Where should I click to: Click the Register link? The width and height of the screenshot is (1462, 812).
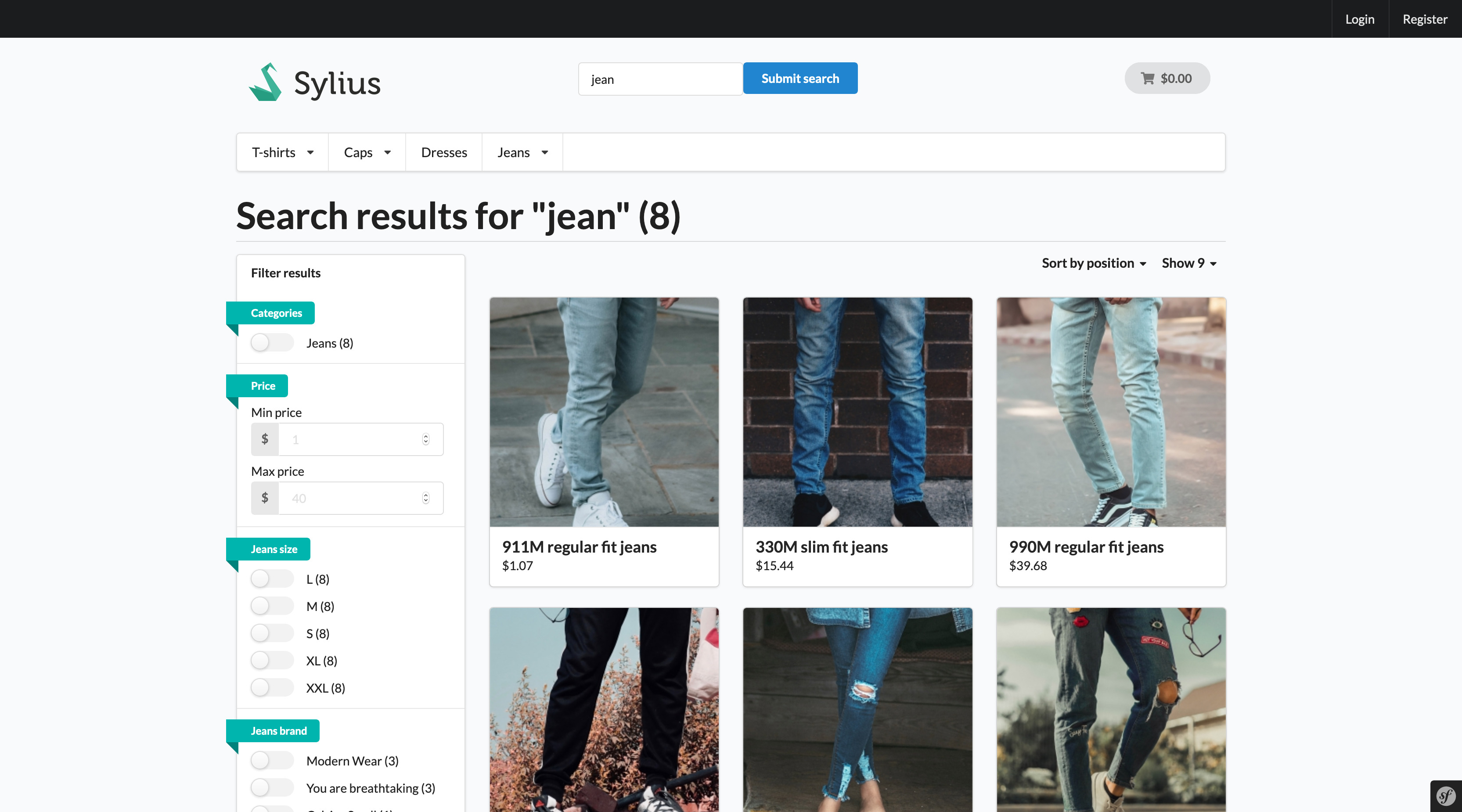click(1425, 19)
